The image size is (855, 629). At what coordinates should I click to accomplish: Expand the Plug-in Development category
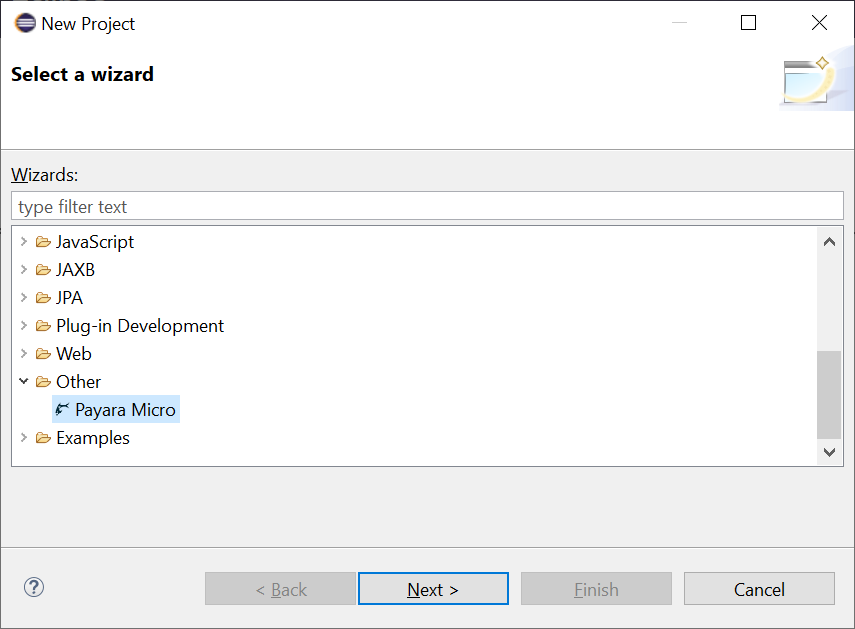[x=24, y=326]
